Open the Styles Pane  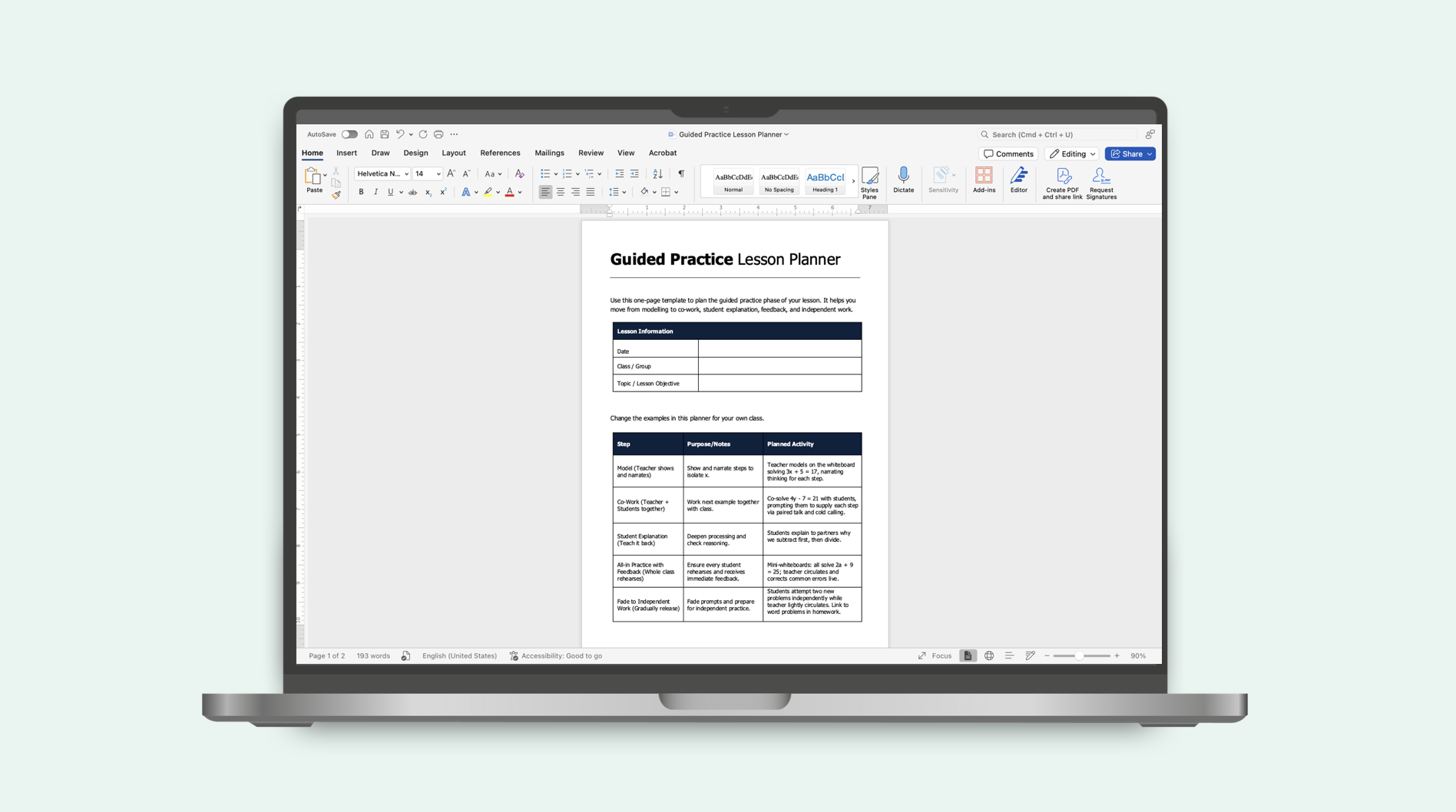point(869,183)
